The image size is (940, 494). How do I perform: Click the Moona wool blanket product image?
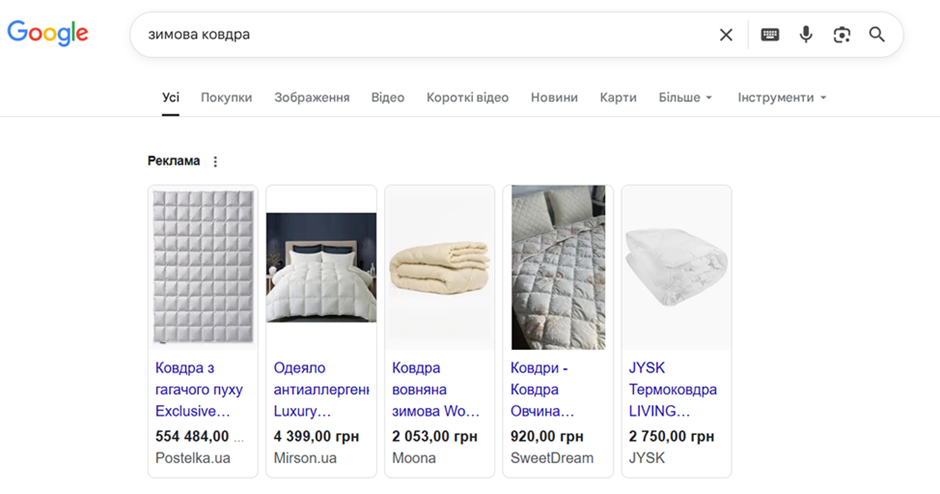coord(440,267)
